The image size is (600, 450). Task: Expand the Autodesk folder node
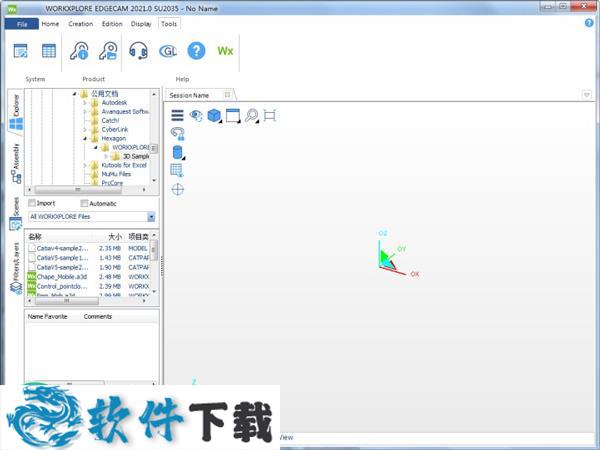click(x=85, y=103)
